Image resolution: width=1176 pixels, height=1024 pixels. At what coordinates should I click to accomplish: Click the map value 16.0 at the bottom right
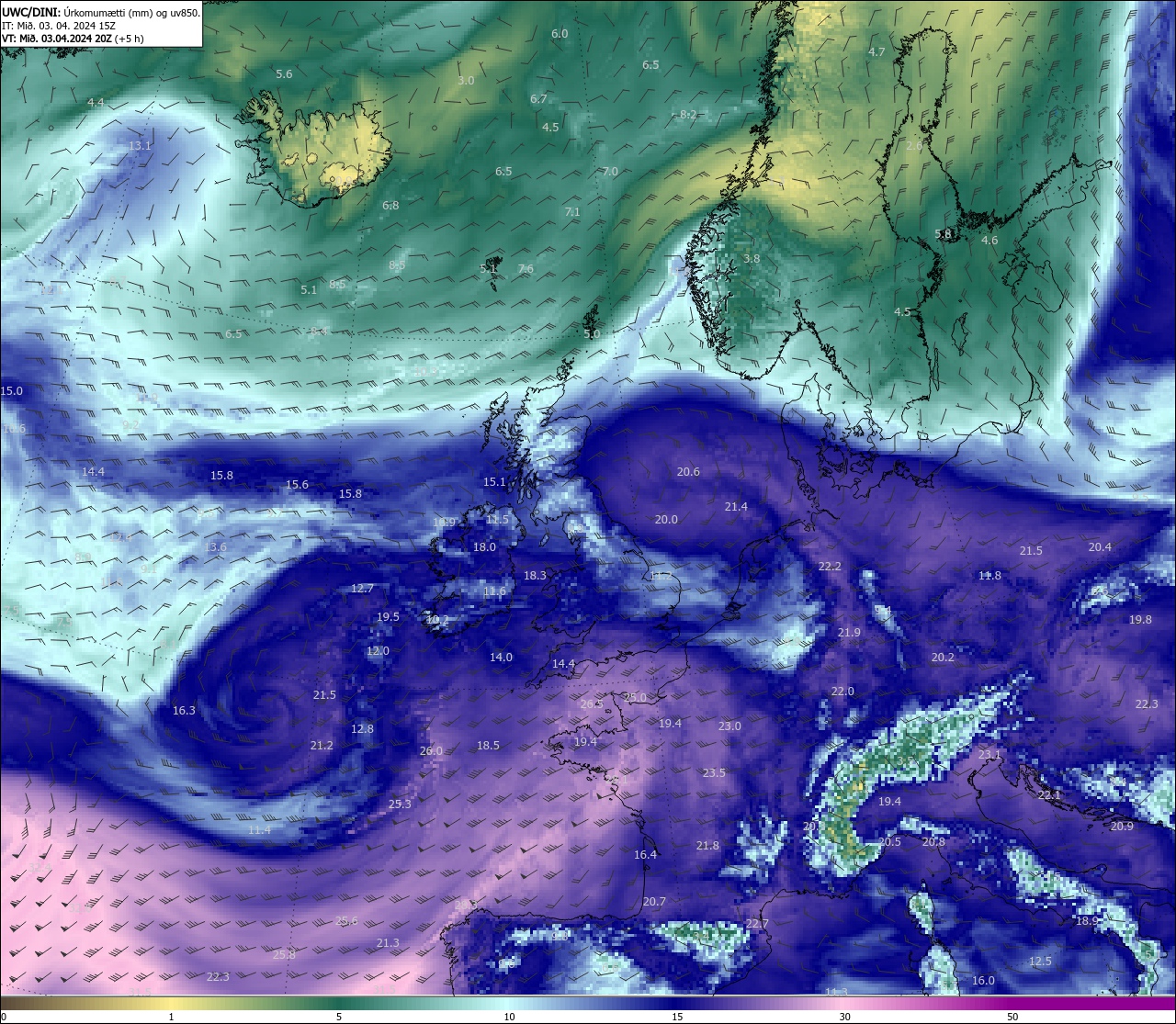pyautogui.click(x=983, y=980)
